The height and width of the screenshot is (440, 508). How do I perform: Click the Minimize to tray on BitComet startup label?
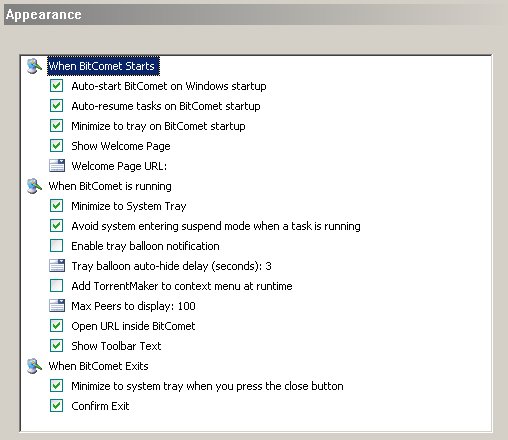158,126
